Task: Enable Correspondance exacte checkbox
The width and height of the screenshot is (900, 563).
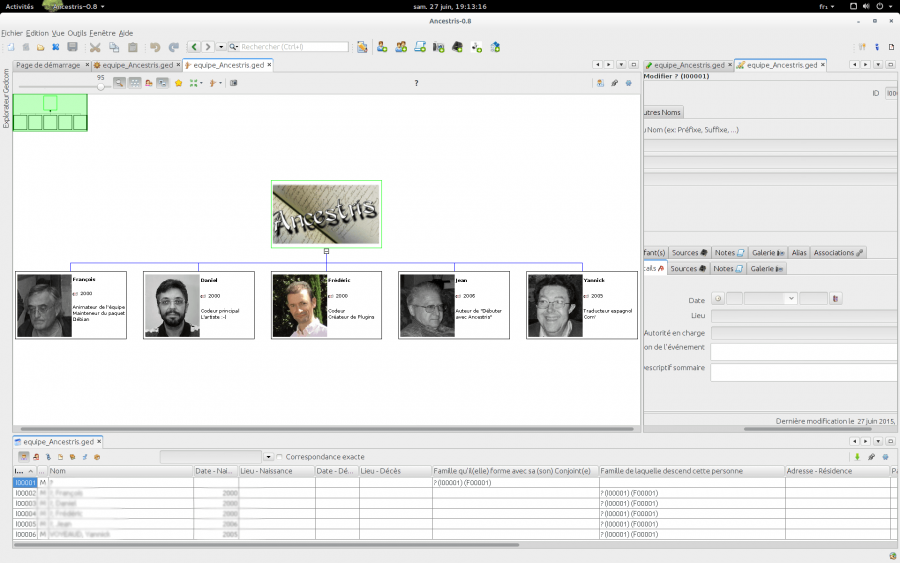Action: point(280,457)
